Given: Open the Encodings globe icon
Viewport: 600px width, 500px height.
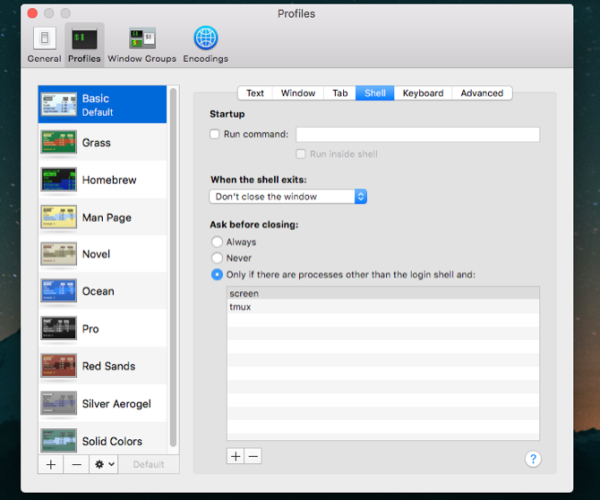Looking at the screenshot, I should click(205, 40).
